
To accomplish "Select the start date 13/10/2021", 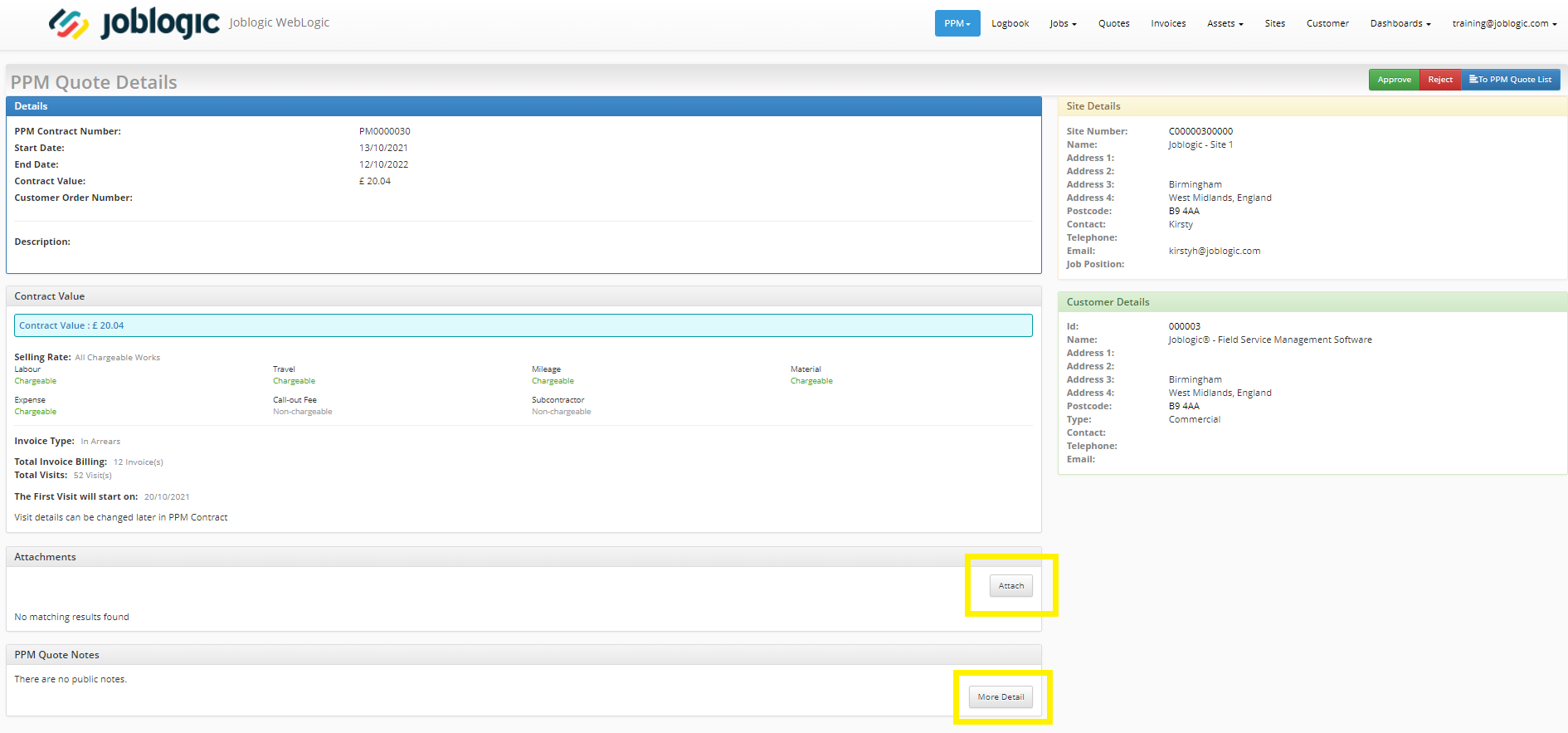I will [x=383, y=148].
